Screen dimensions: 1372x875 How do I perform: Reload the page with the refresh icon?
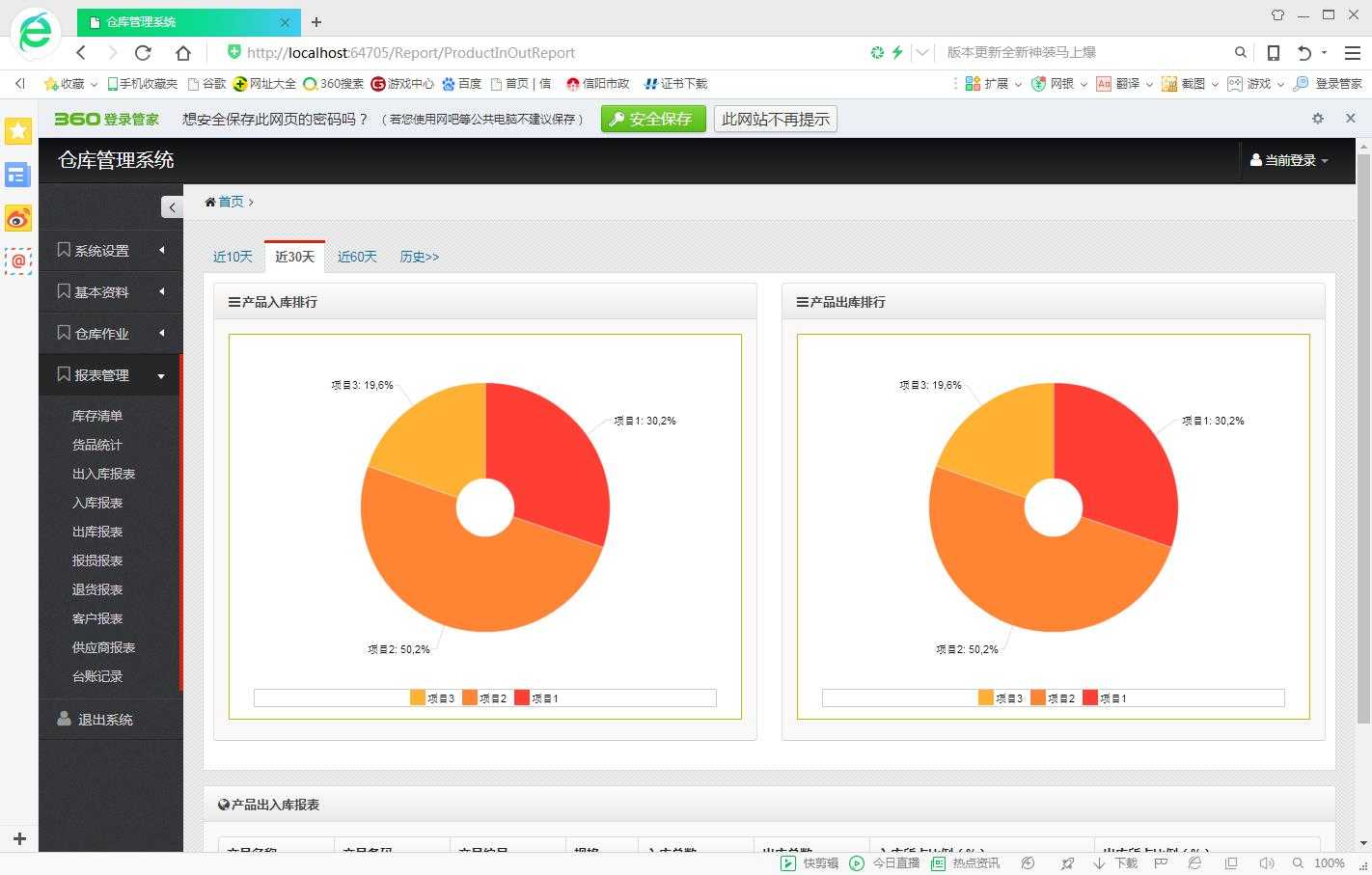click(143, 52)
